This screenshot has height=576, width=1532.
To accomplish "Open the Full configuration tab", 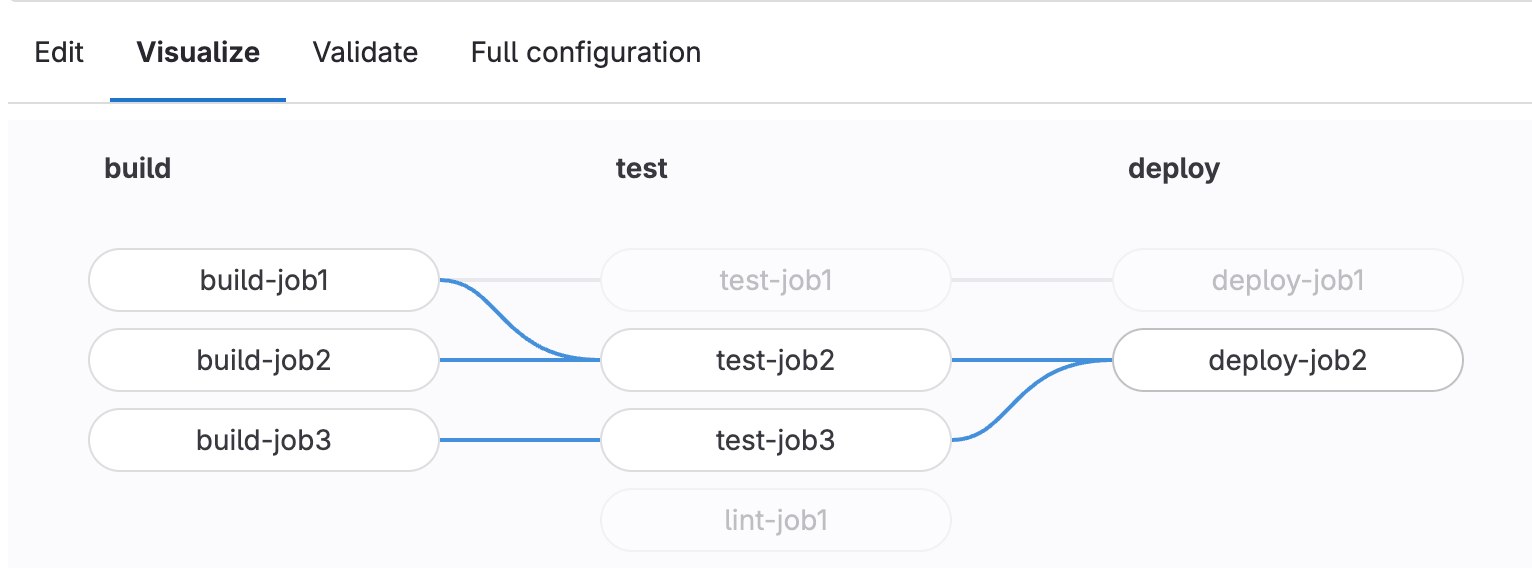I will (x=585, y=52).
